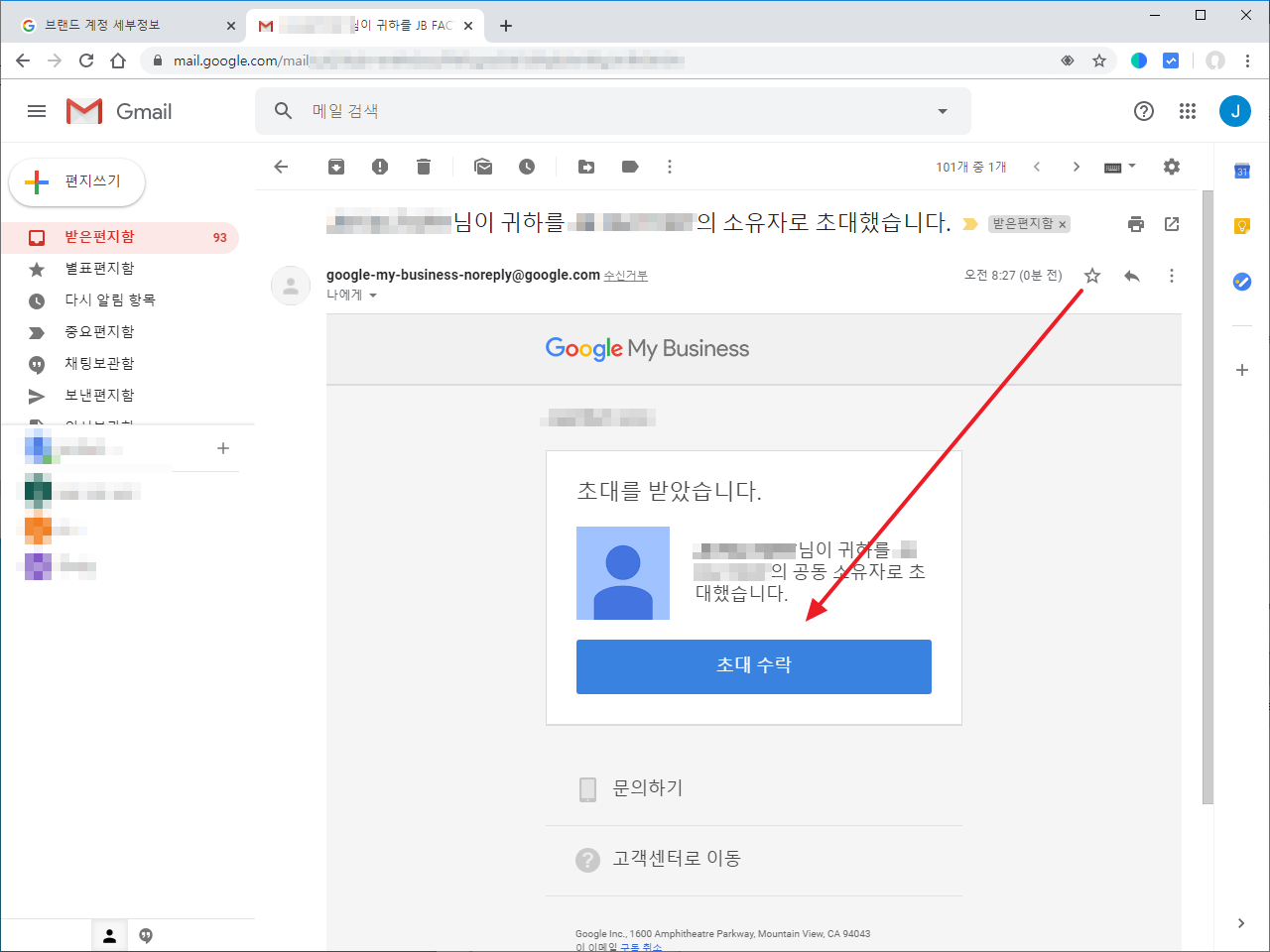Open the 문의하기 contact link

tap(647, 788)
